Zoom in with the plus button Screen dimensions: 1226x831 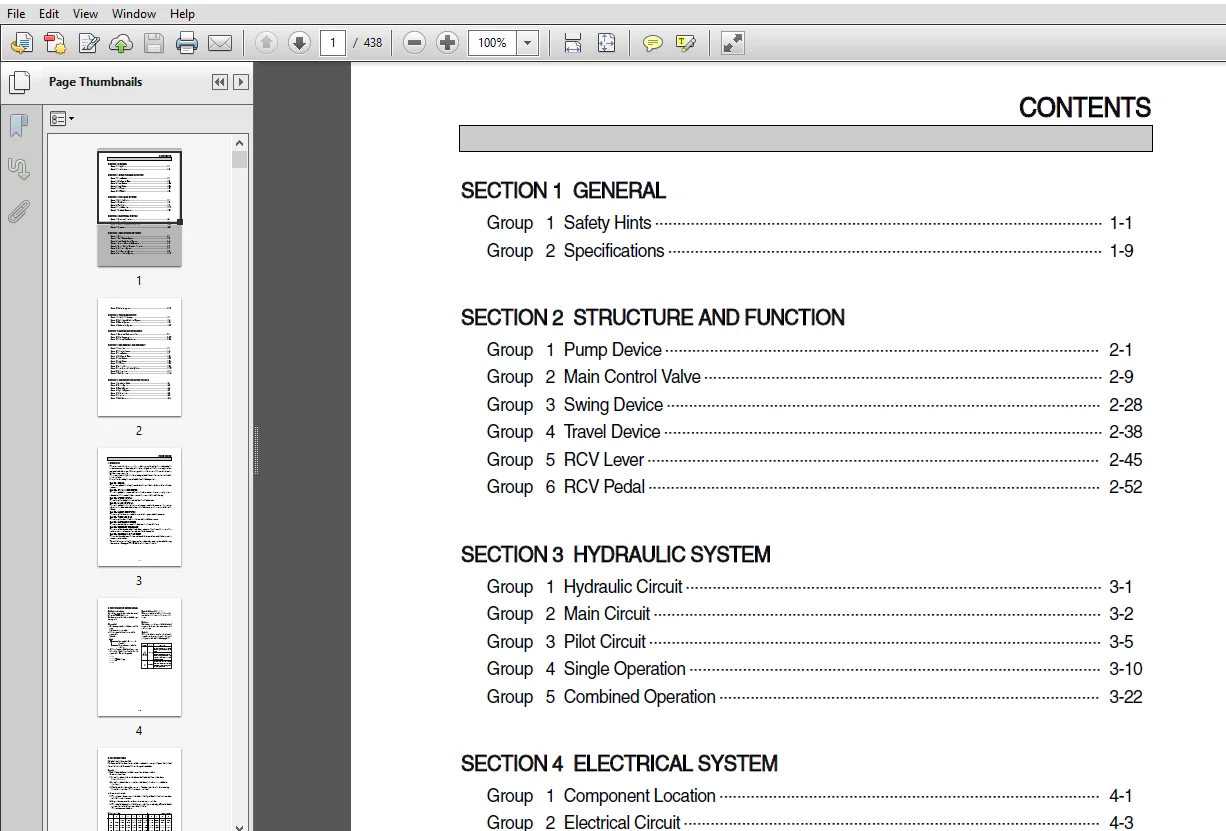448,43
